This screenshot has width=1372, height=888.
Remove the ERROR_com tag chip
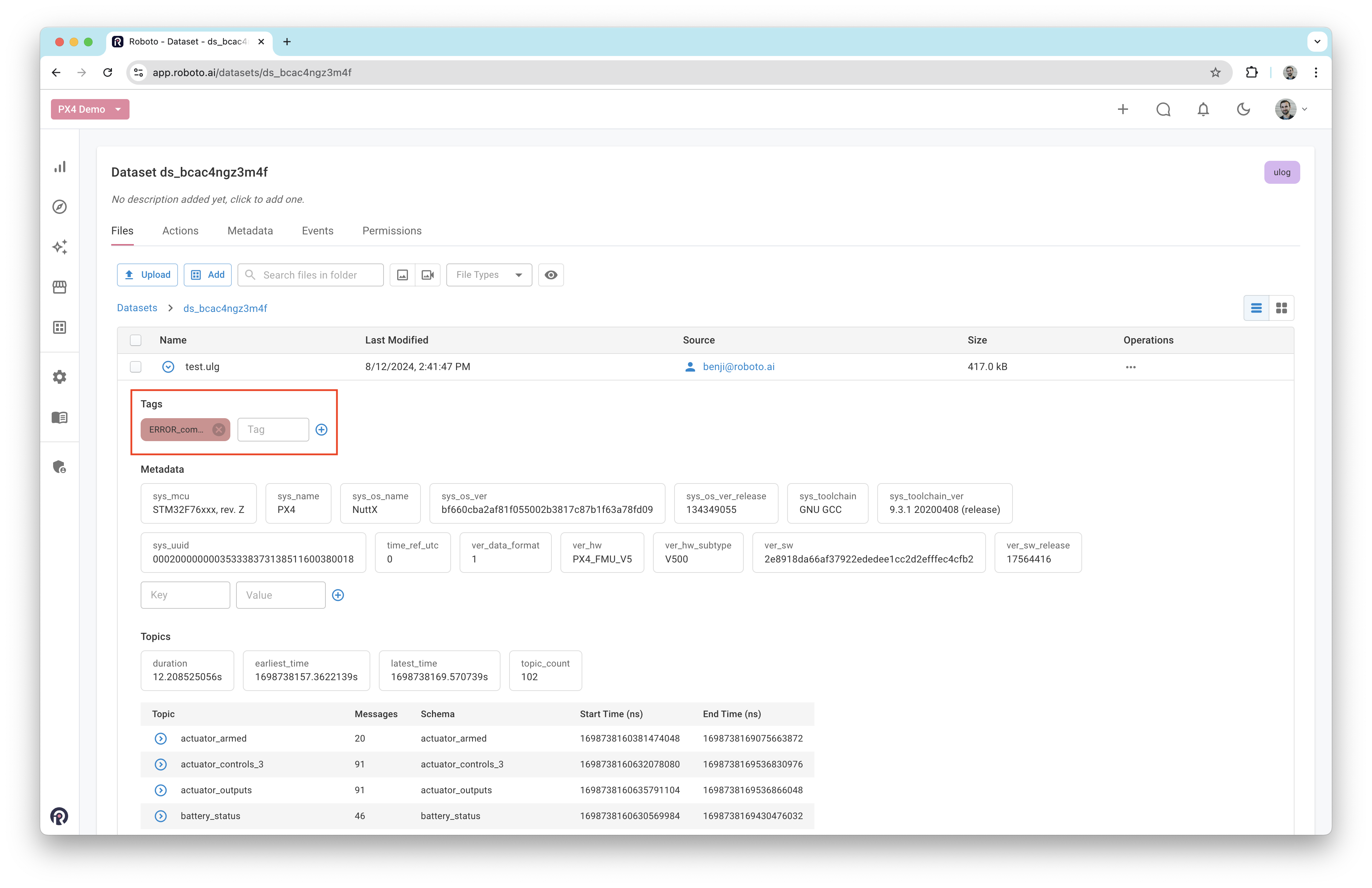coord(219,430)
